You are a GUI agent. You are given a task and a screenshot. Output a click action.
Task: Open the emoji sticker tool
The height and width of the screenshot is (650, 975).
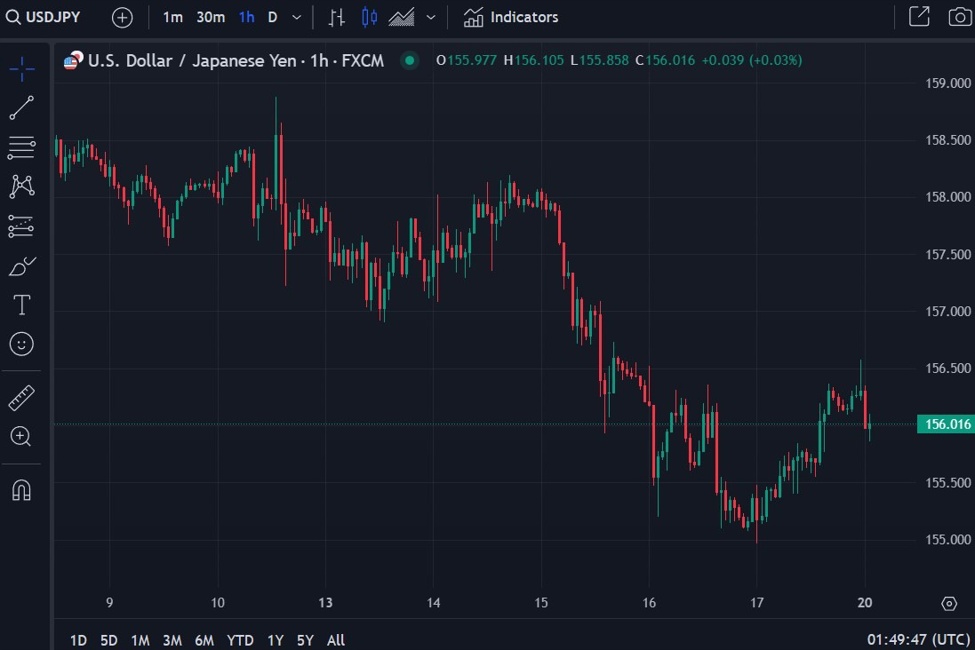pyautogui.click(x=21, y=344)
